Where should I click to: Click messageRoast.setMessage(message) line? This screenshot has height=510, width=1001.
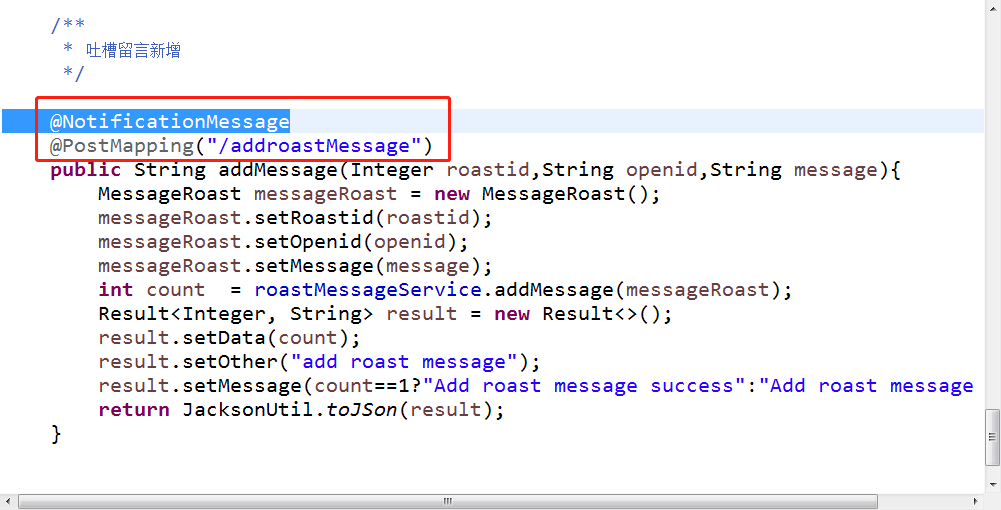pos(296,266)
